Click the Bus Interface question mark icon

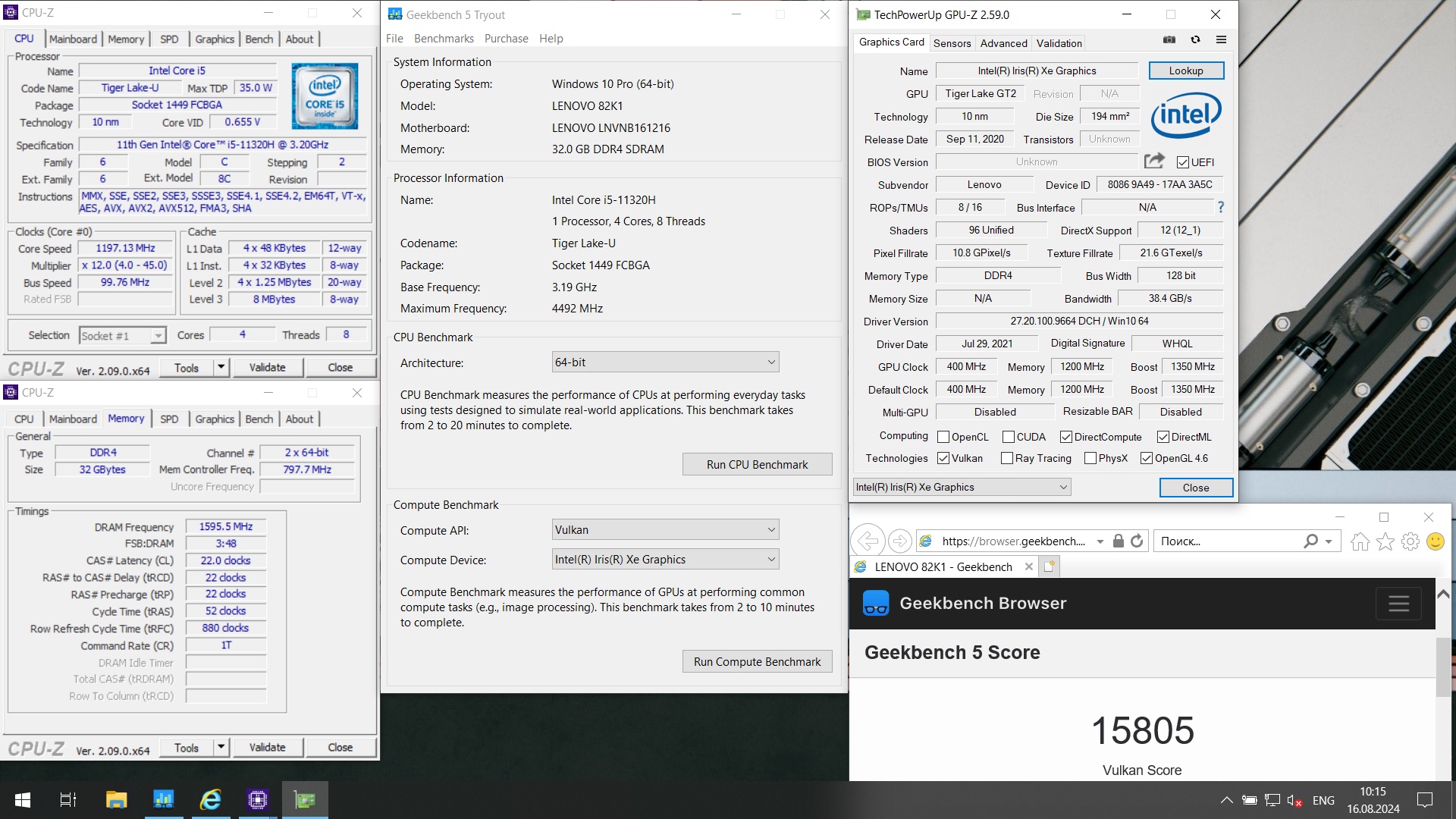tap(1220, 207)
